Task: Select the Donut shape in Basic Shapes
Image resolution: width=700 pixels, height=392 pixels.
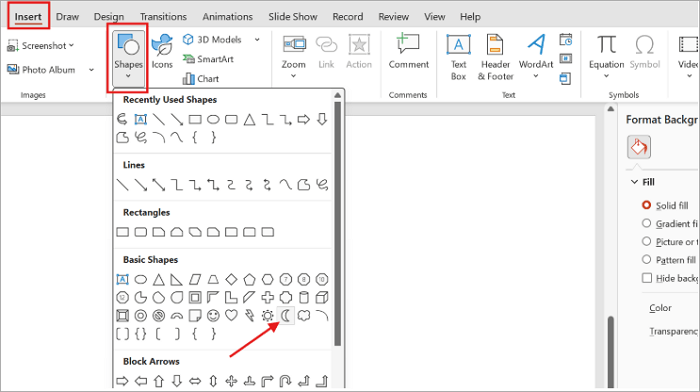Action: 141,316
